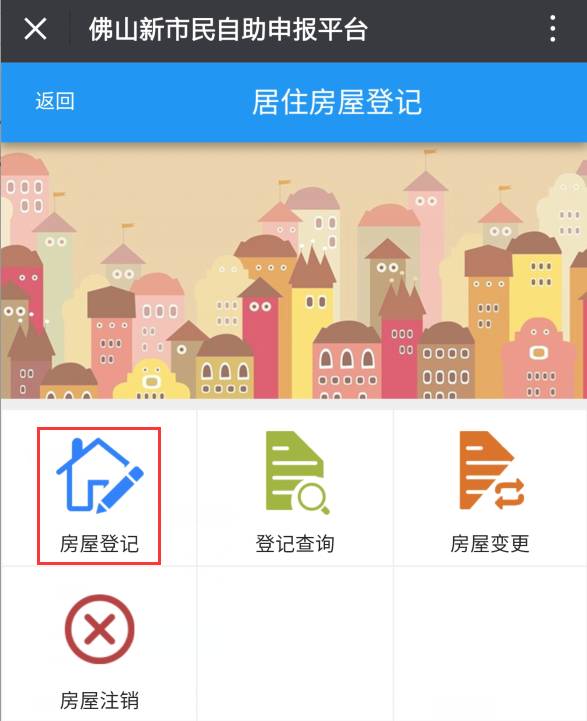Screen dimensions: 587x721
Task: Click the 佛山新市民自助申报平台 title text
Action: click(228, 29)
